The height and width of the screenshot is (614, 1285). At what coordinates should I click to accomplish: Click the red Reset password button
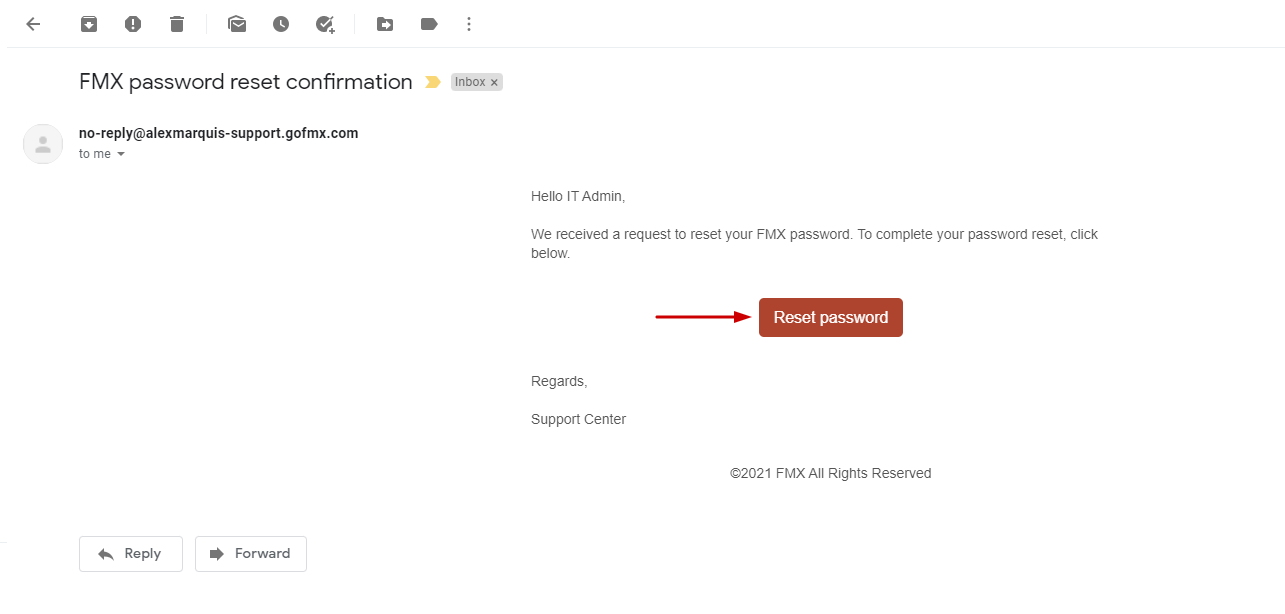click(x=830, y=317)
